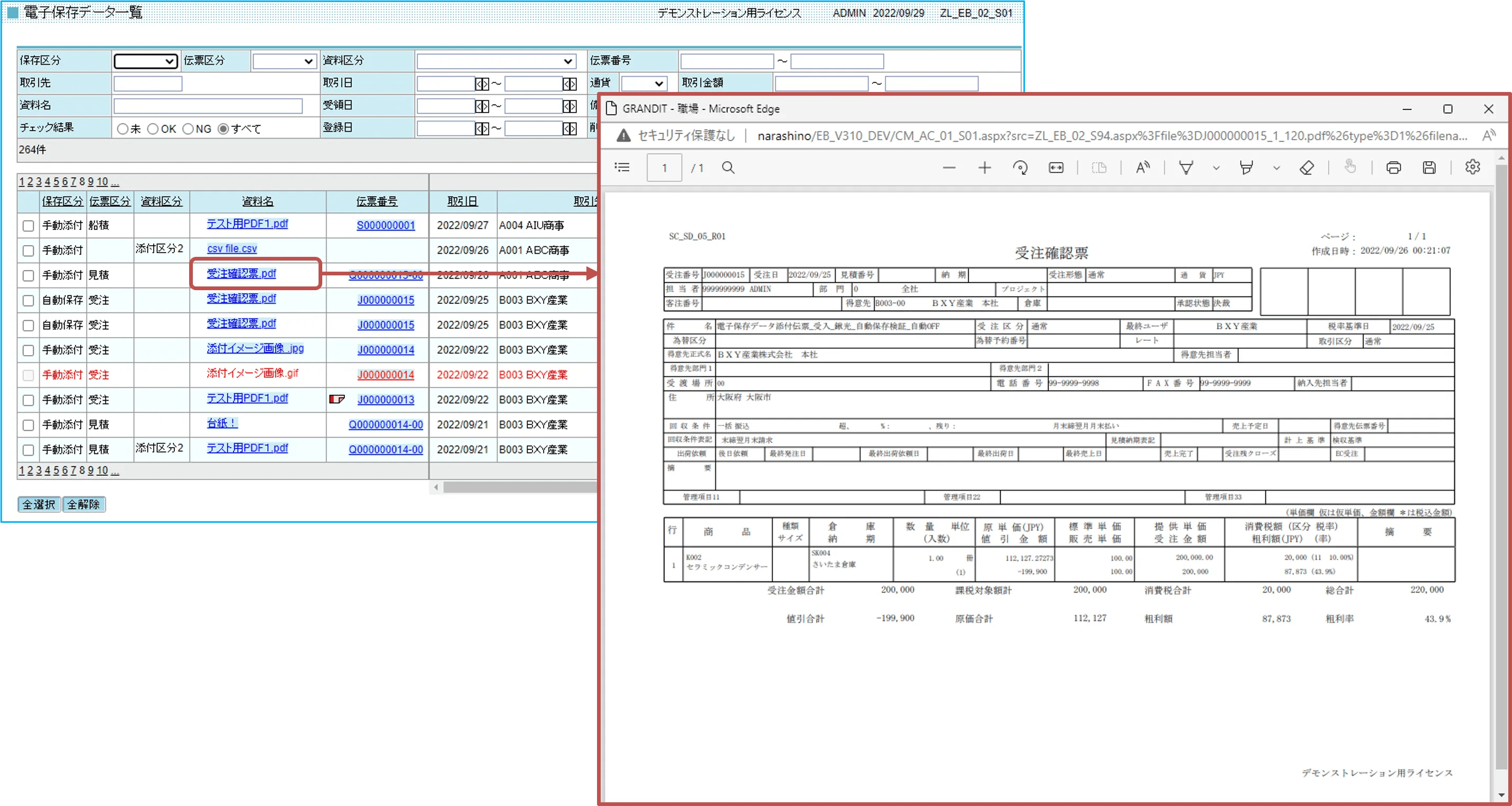Click the PDF search magnifier icon
The image size is (1512, 806).
(728, 168)
